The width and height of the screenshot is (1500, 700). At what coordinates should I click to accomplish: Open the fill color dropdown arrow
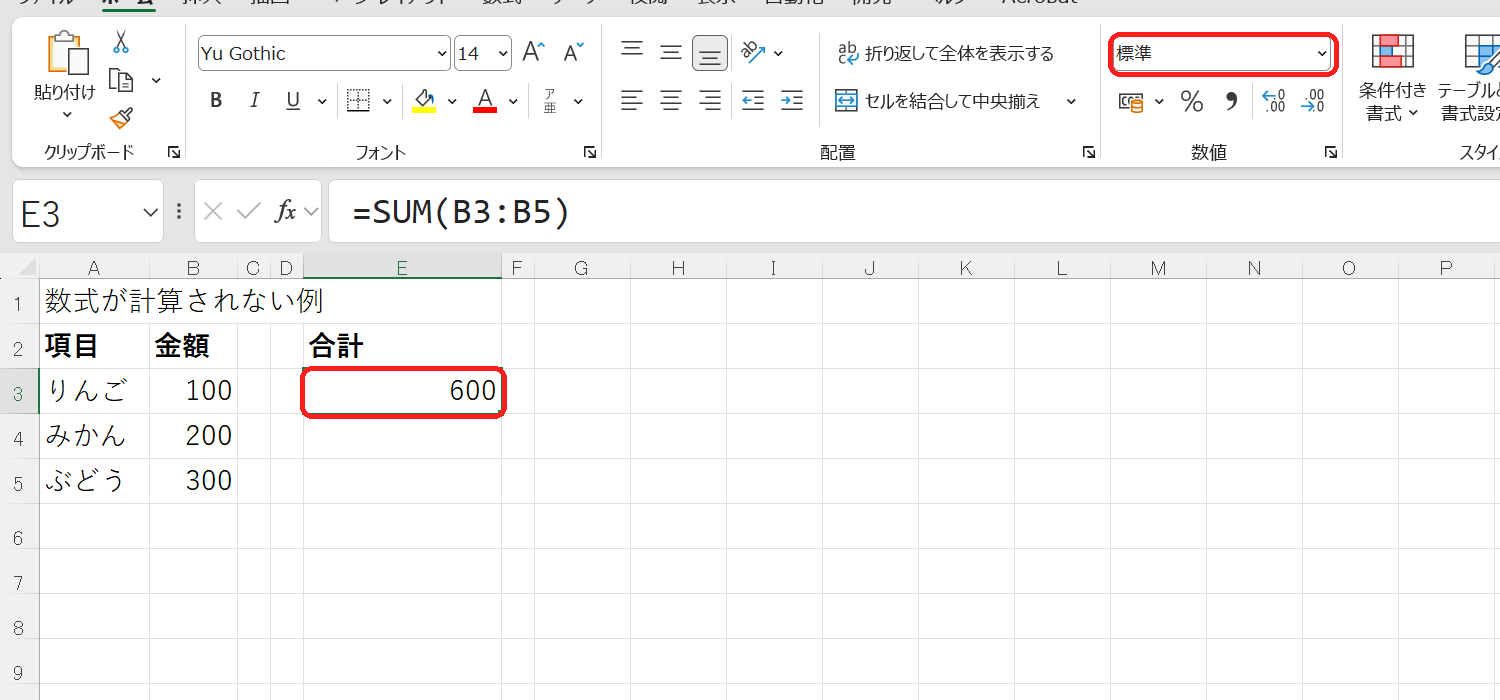(452, 101)
